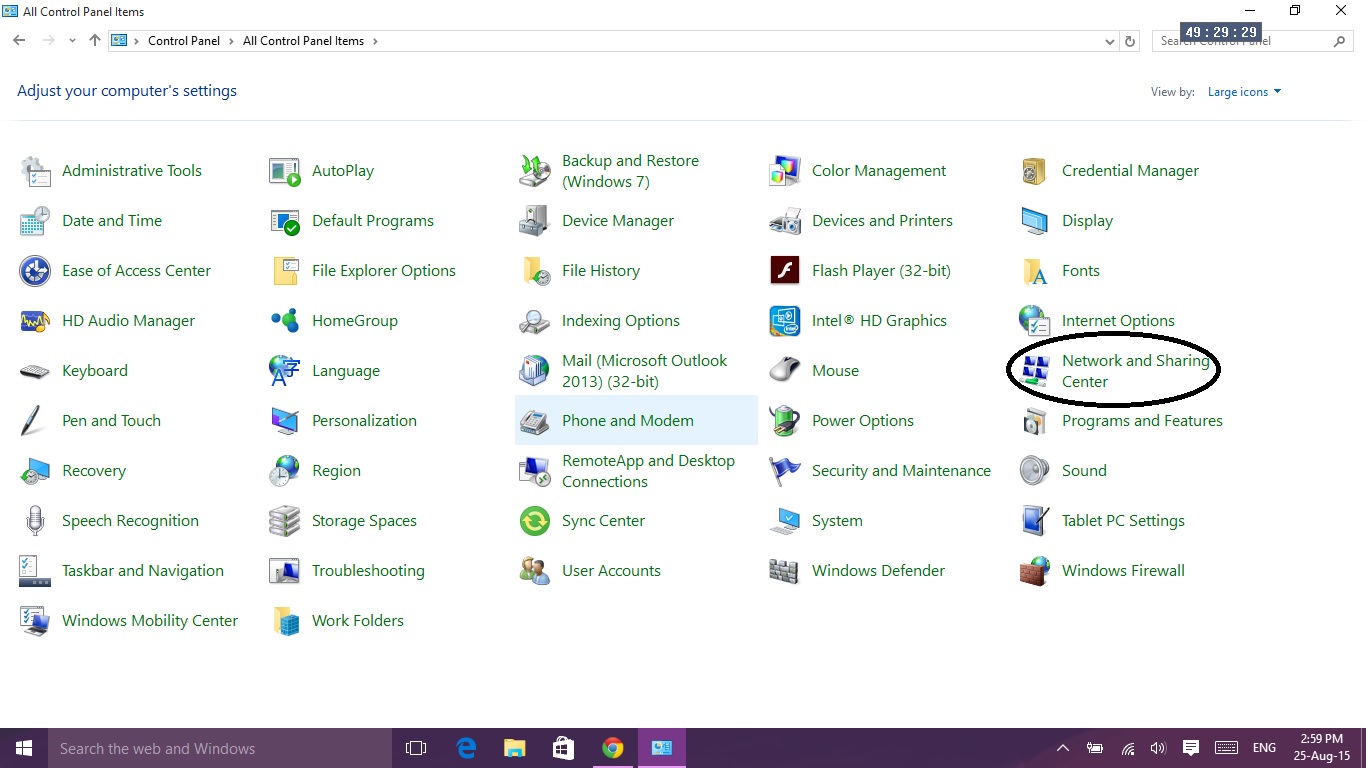Open the Power Options icon
1366x768 pixels.
click(785, 421)
